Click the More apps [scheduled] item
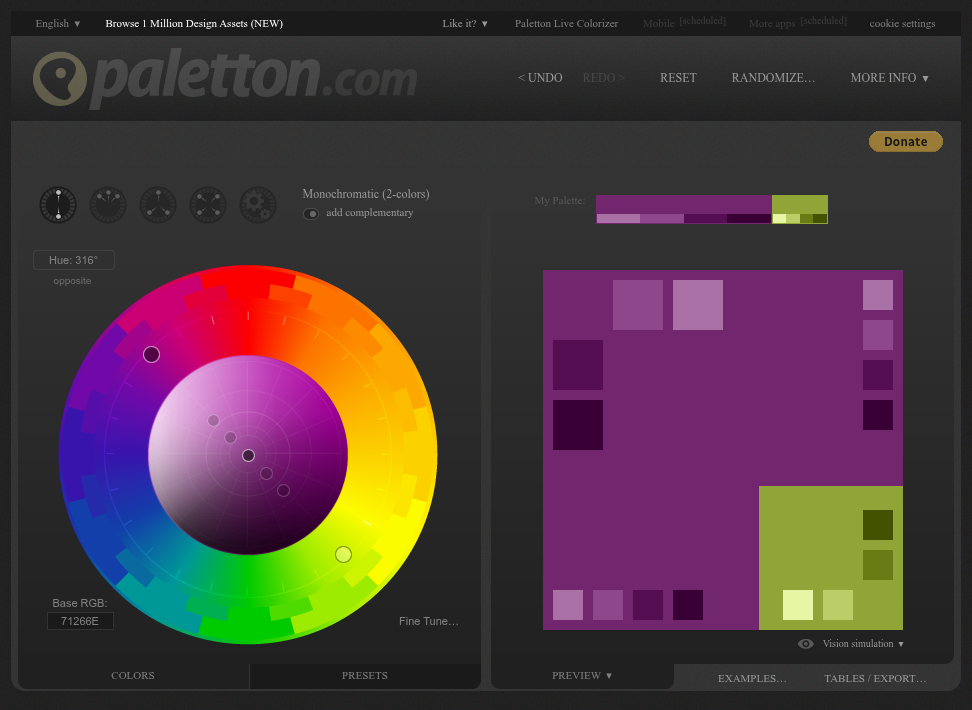This screenshot has height=710, width=972. pos(797,23)
